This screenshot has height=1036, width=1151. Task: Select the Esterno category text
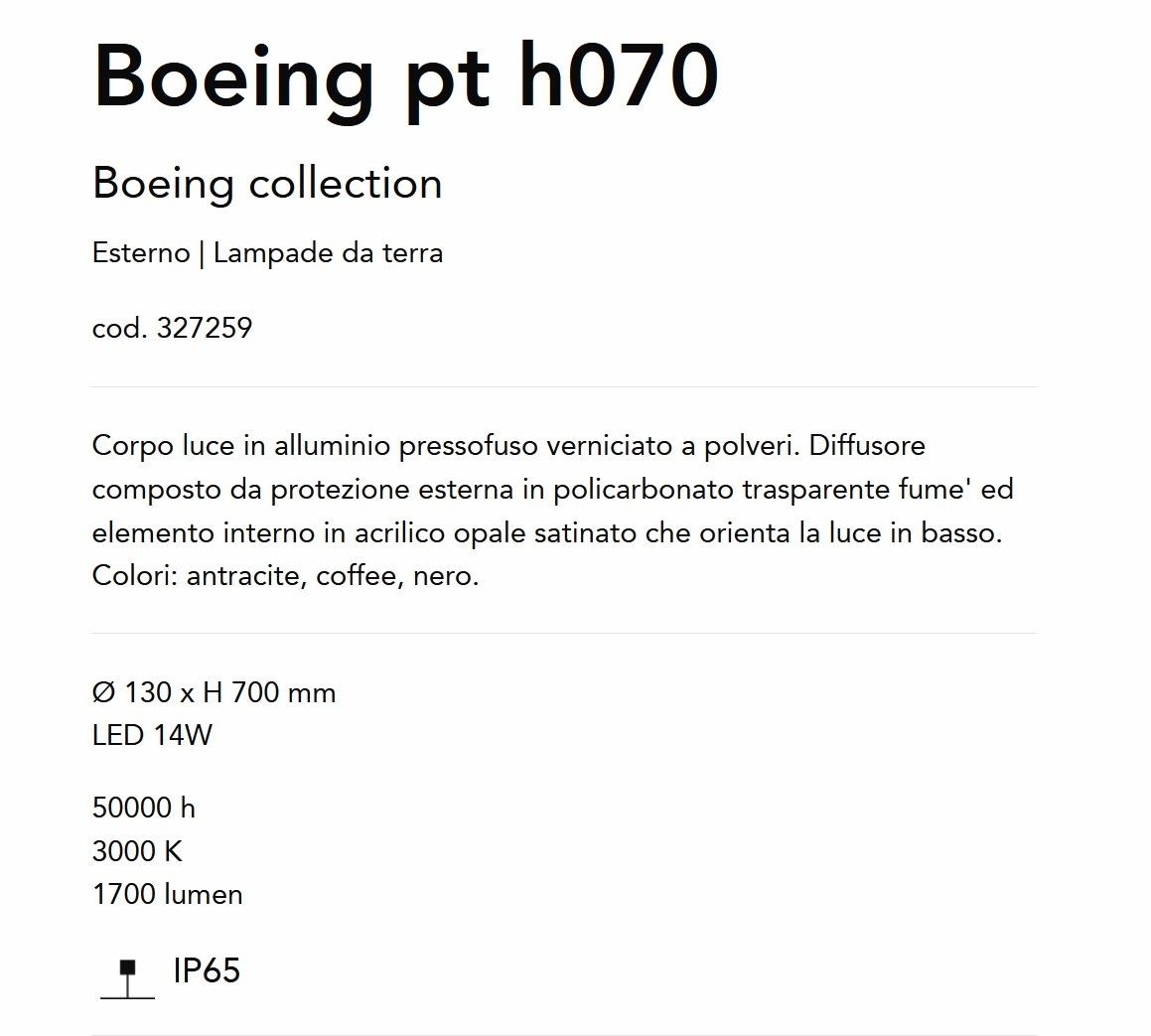point(141,253)
